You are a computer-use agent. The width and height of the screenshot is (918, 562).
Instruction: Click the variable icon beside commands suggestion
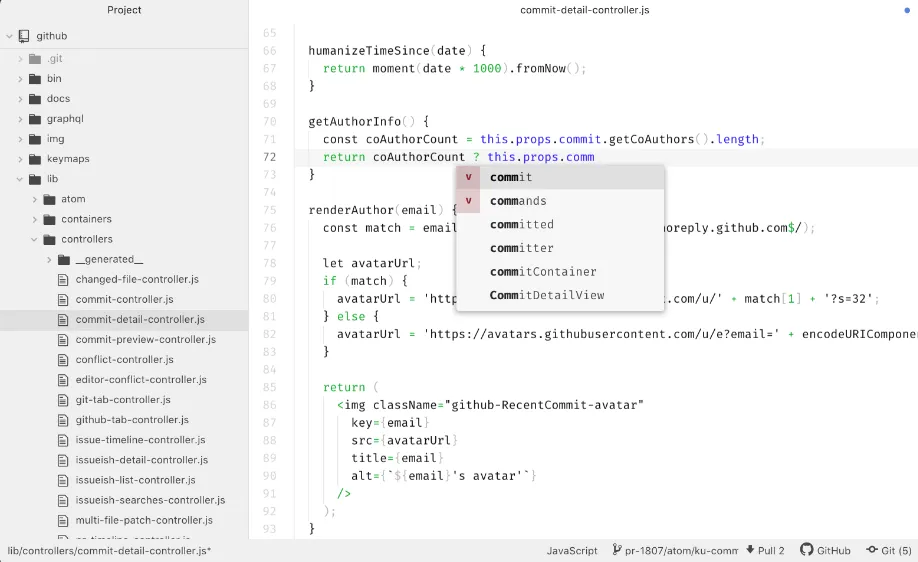pyautogui.click(x=468, y=201)
